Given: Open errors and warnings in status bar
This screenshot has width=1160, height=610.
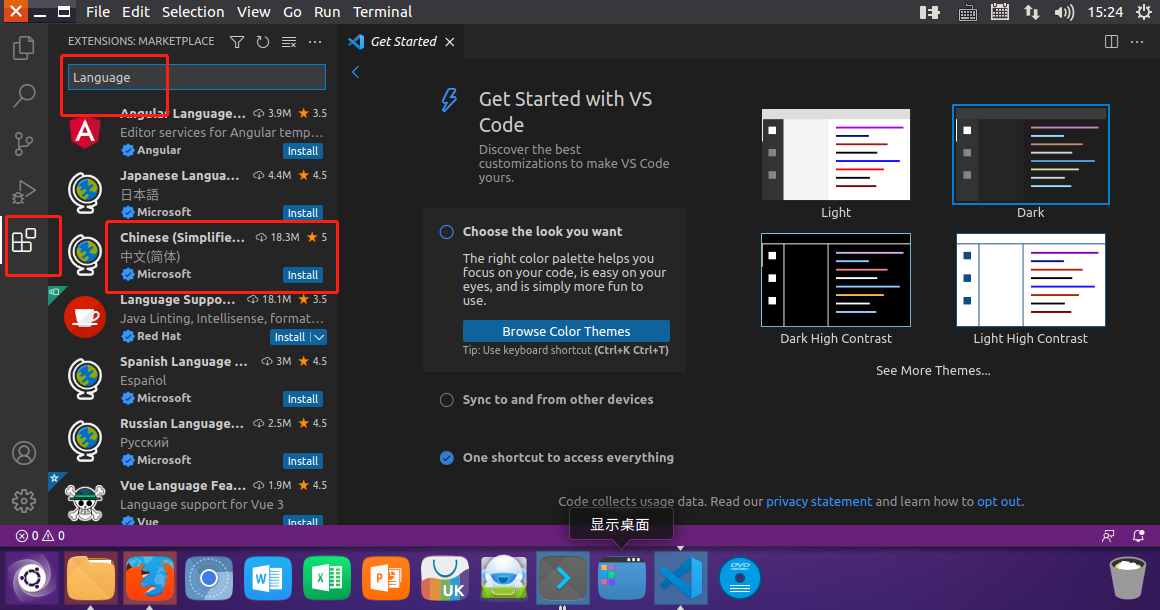Looking at the screenshot, I should 41,536.
